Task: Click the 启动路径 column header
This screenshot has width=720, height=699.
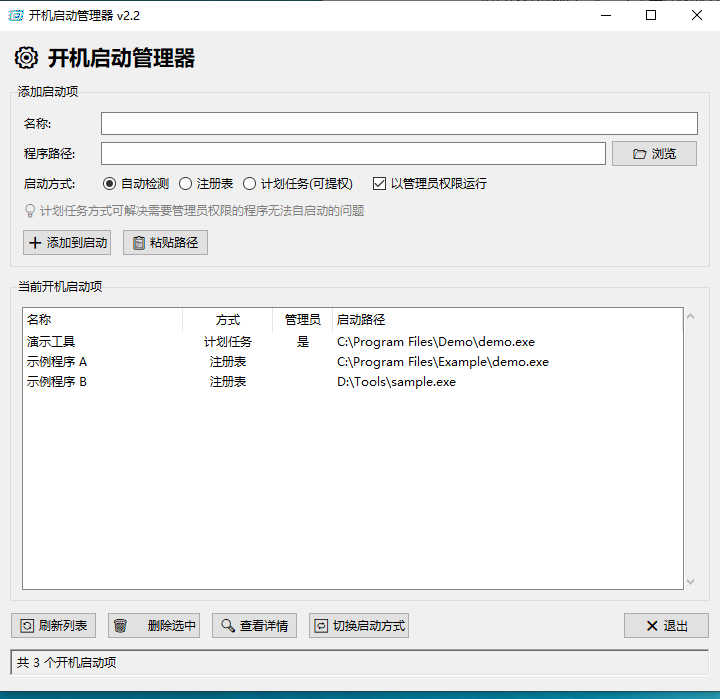Action: click(508, 320)
